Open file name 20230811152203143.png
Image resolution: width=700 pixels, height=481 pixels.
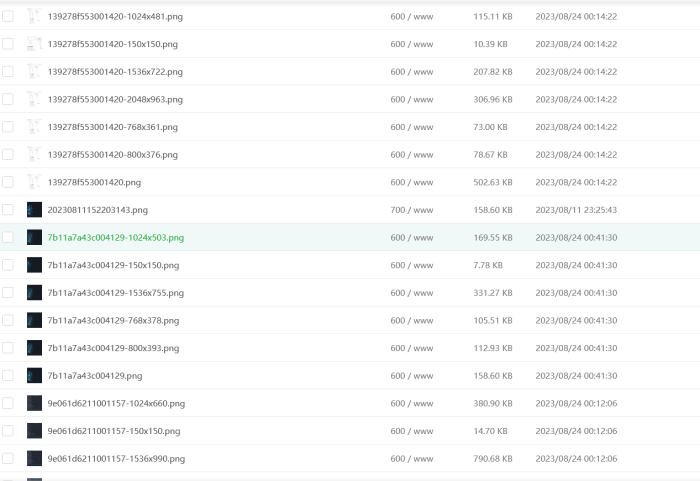[x=97, y=210]
